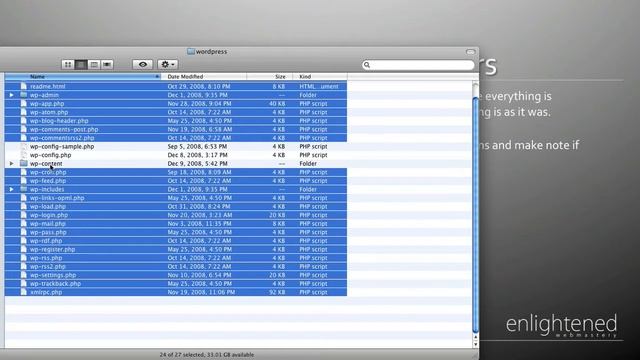Image resolution: width=640 pixels, height=360 pixels.
Task: Click the wp-content folder icon
Action: point(24,164)
